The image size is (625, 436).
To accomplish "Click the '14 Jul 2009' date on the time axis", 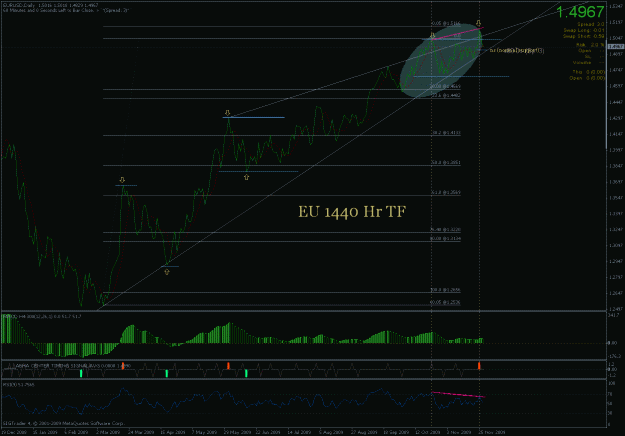I will tap(299, 432).
